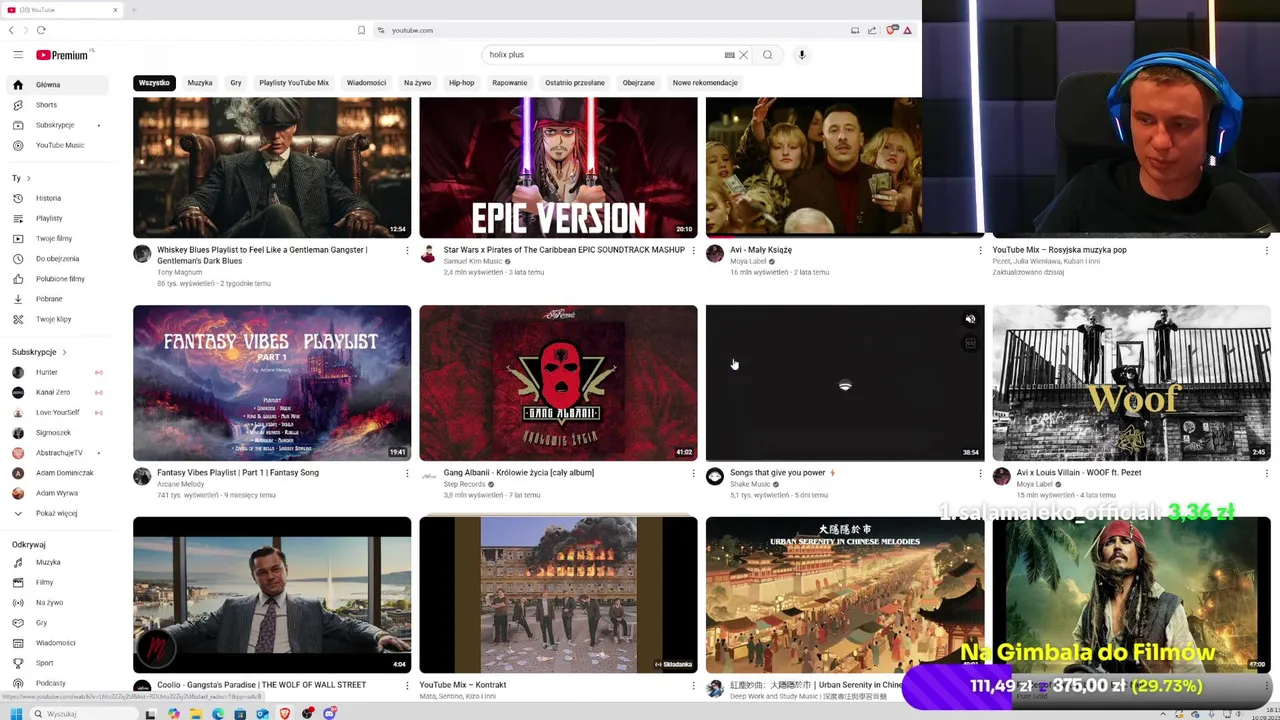
Task: Play the Gang Albanii album thumbnail
Action: [558, 383]
